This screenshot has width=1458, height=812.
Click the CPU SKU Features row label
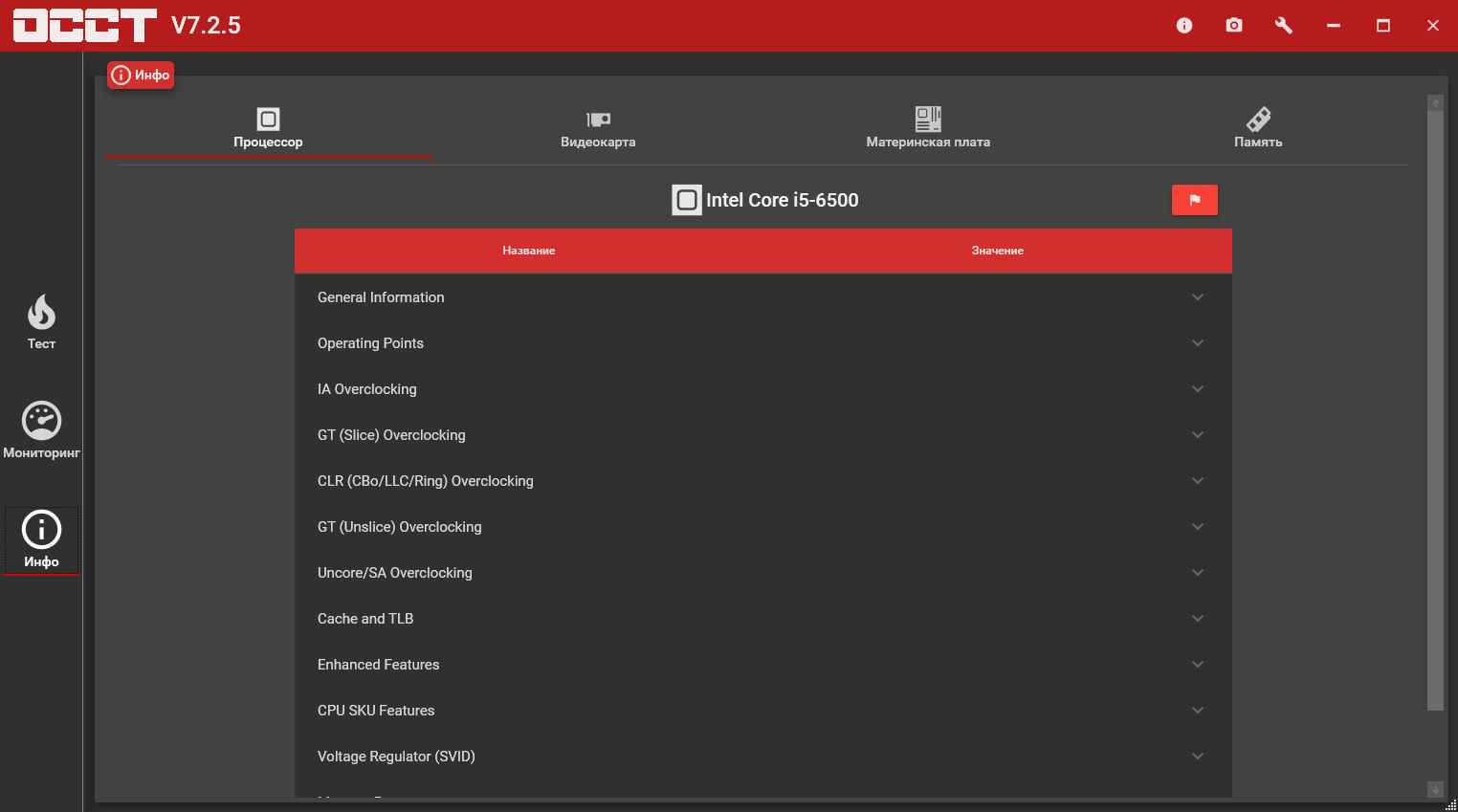376,711
